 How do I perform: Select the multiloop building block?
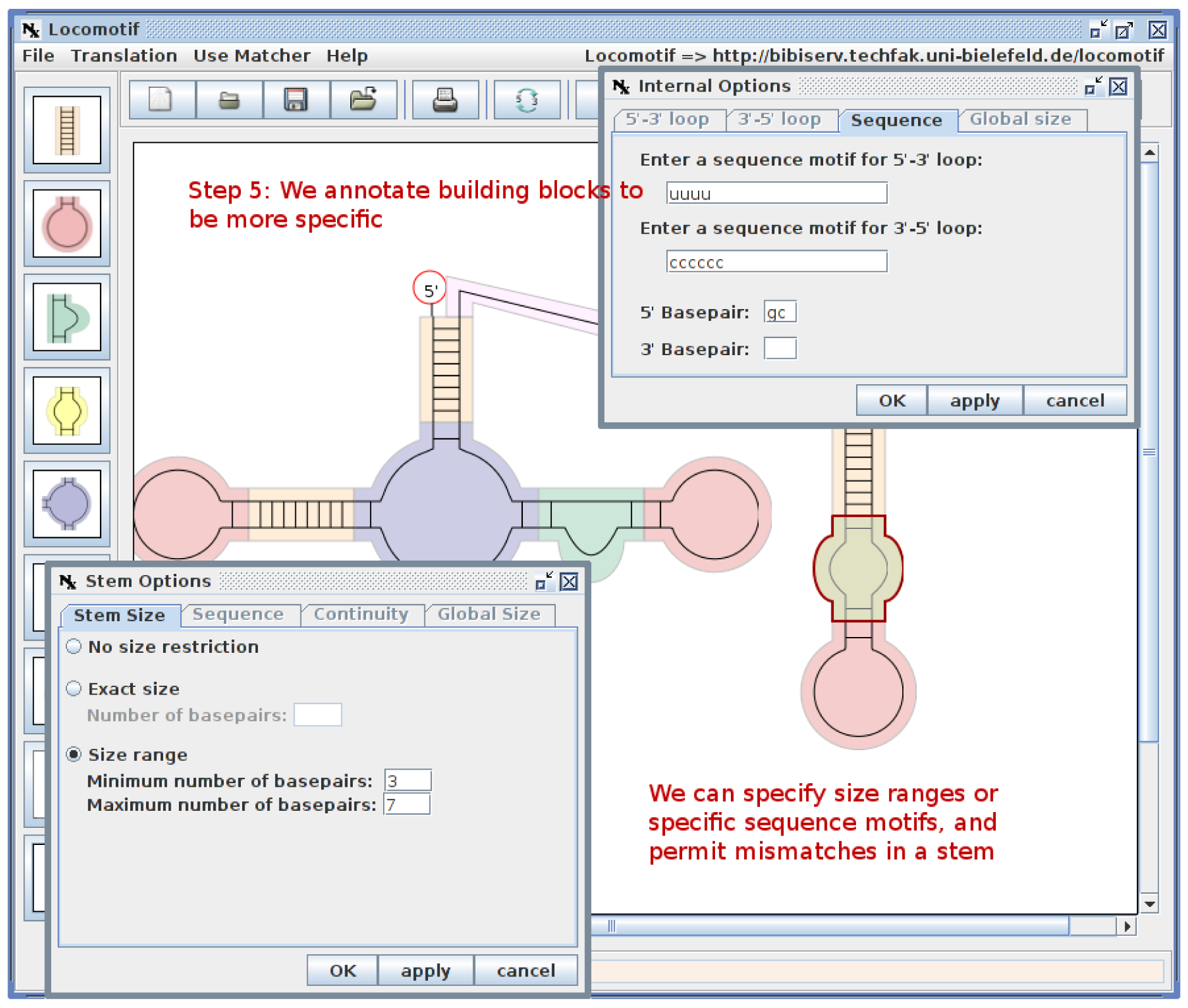67,504
